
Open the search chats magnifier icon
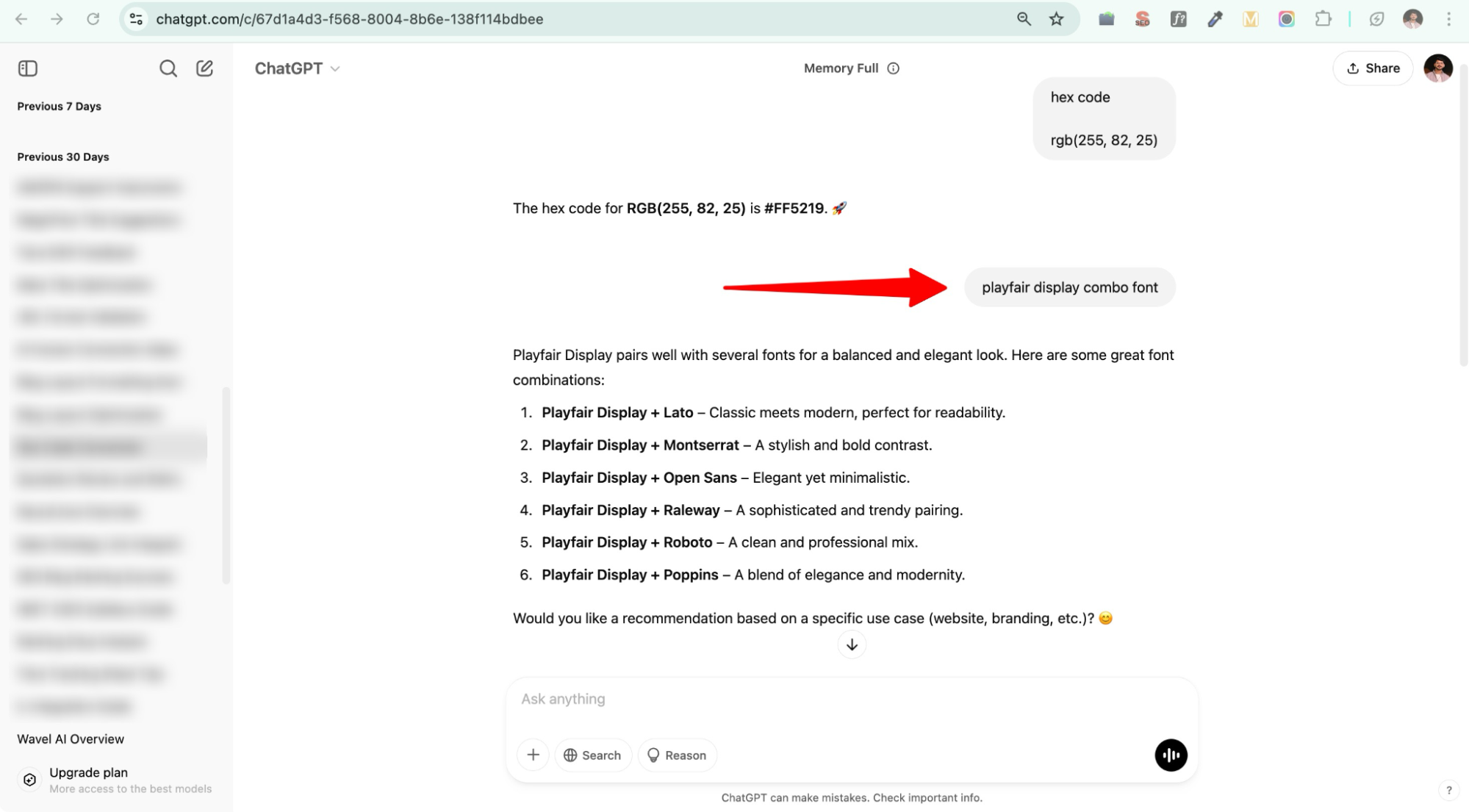click(x=168, y=68)
